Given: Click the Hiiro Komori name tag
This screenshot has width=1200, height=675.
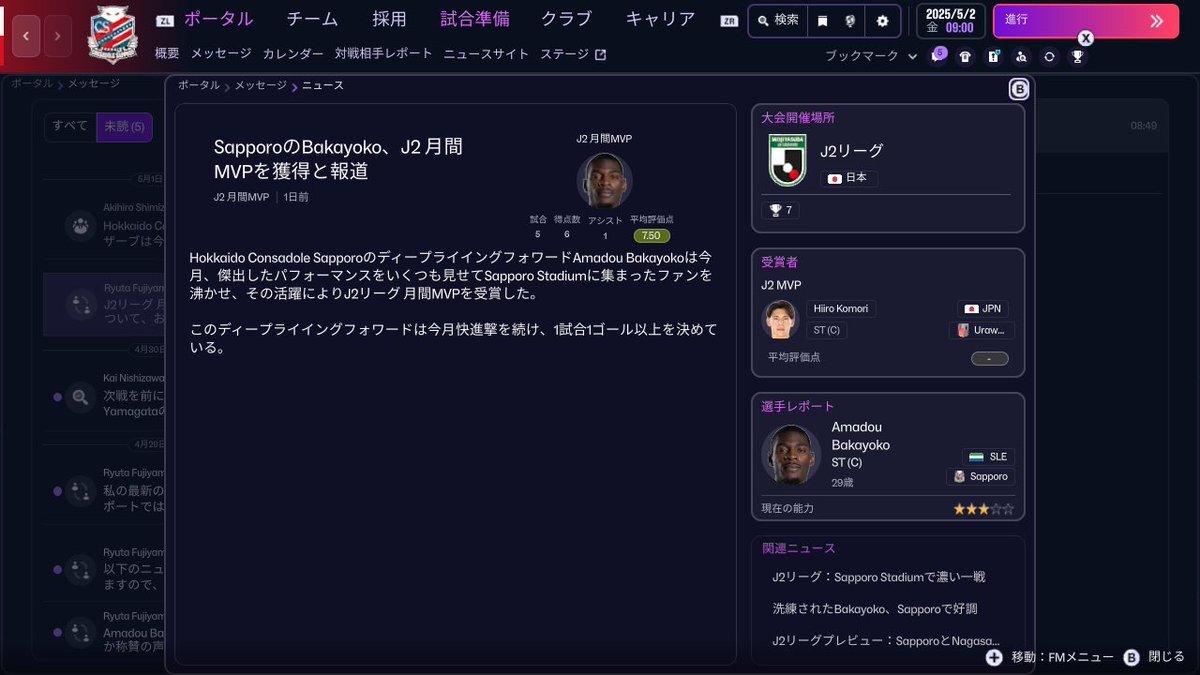Looking at the screenshot, I should click(x=841, y=309).
